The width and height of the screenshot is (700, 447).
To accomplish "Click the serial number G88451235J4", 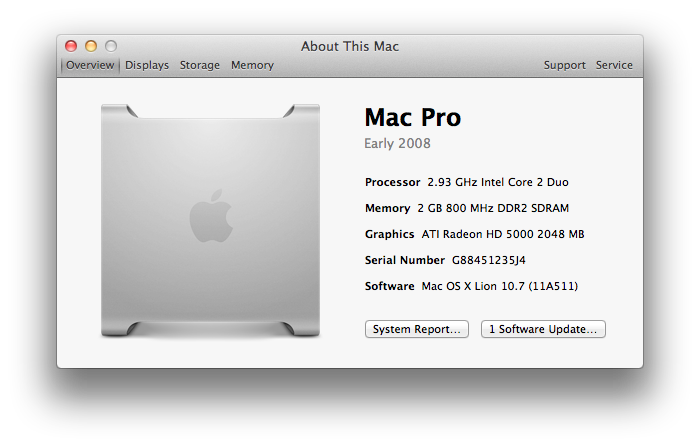I will click(x=489, y=260).
